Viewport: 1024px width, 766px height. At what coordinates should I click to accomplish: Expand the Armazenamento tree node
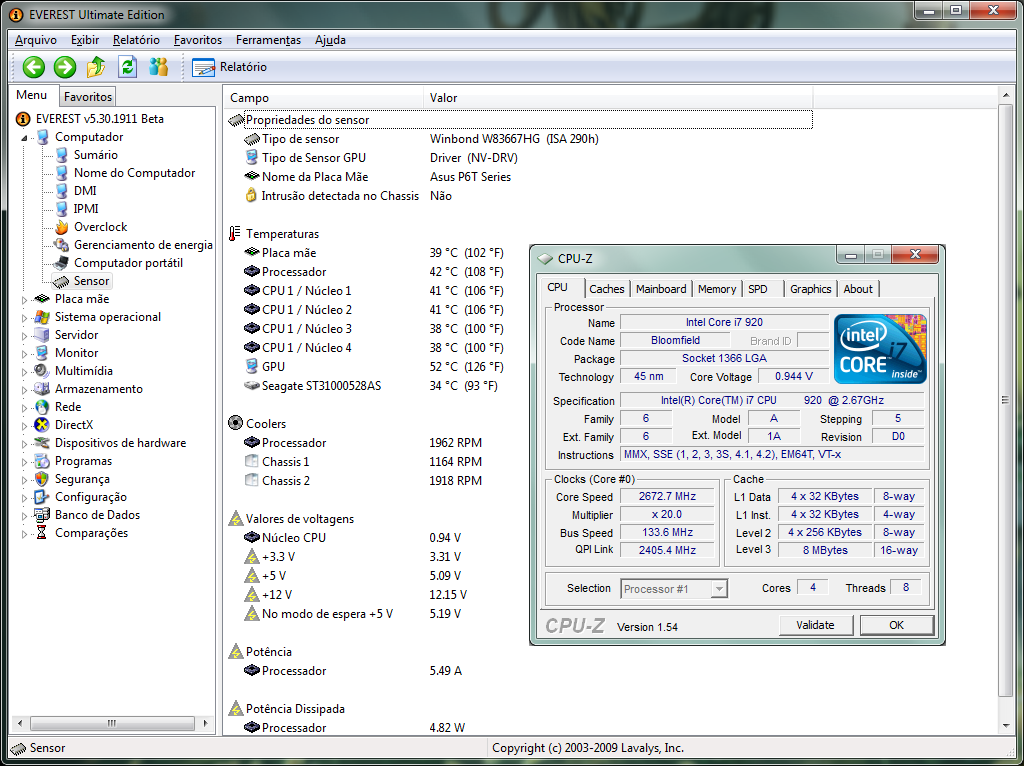coord(24,389)
